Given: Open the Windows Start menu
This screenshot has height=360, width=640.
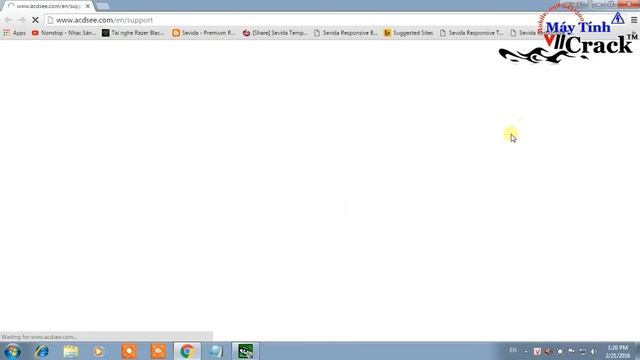Looking at the screenshot, I should 12,351.
